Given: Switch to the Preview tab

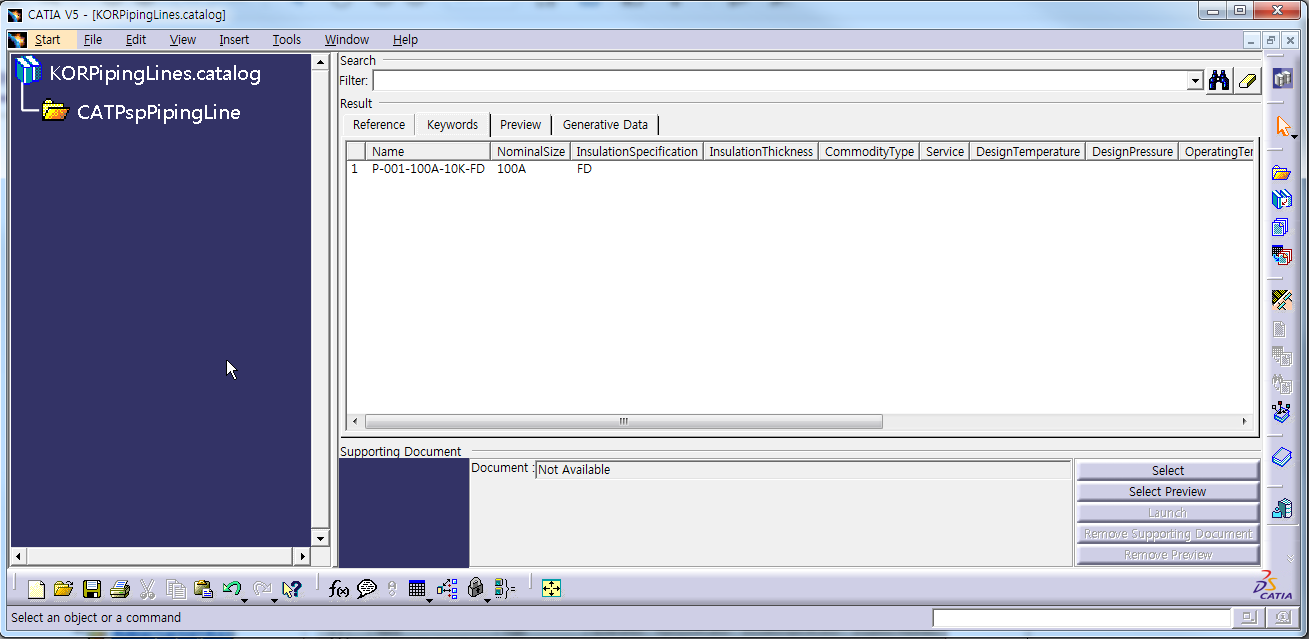Looking at the screenshot, I should 520,125.
